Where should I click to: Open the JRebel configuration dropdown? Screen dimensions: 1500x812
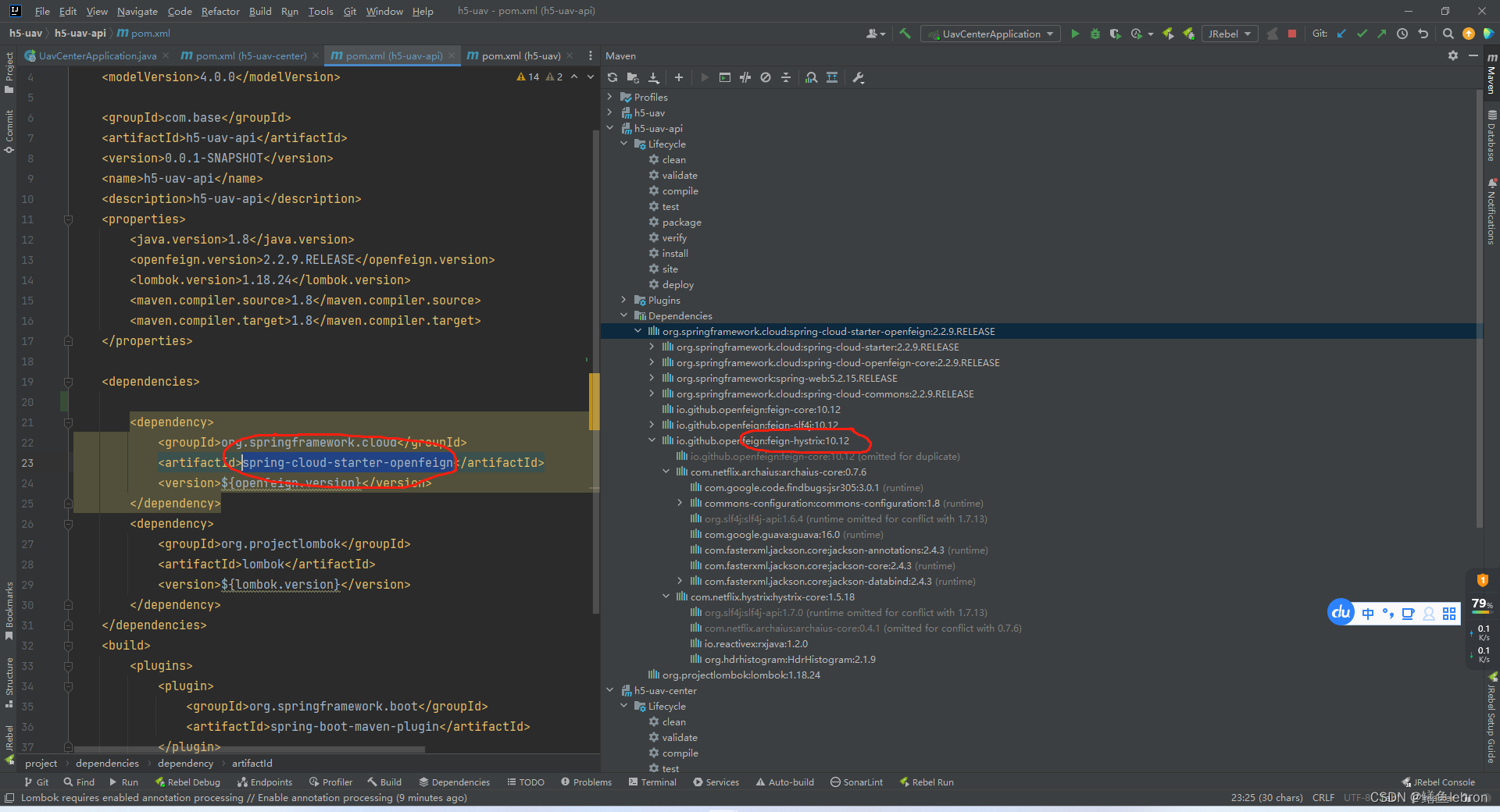pyautogui.click(x=1229, y=34)
